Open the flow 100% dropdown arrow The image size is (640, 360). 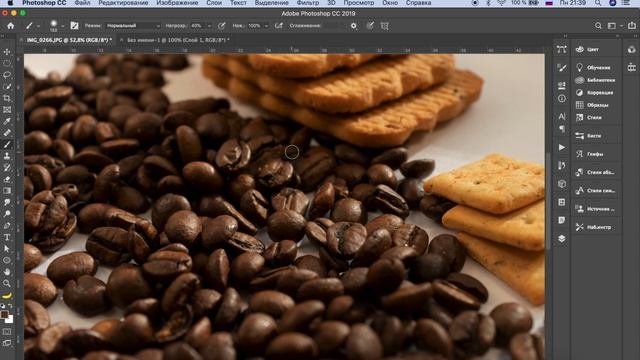266,26
